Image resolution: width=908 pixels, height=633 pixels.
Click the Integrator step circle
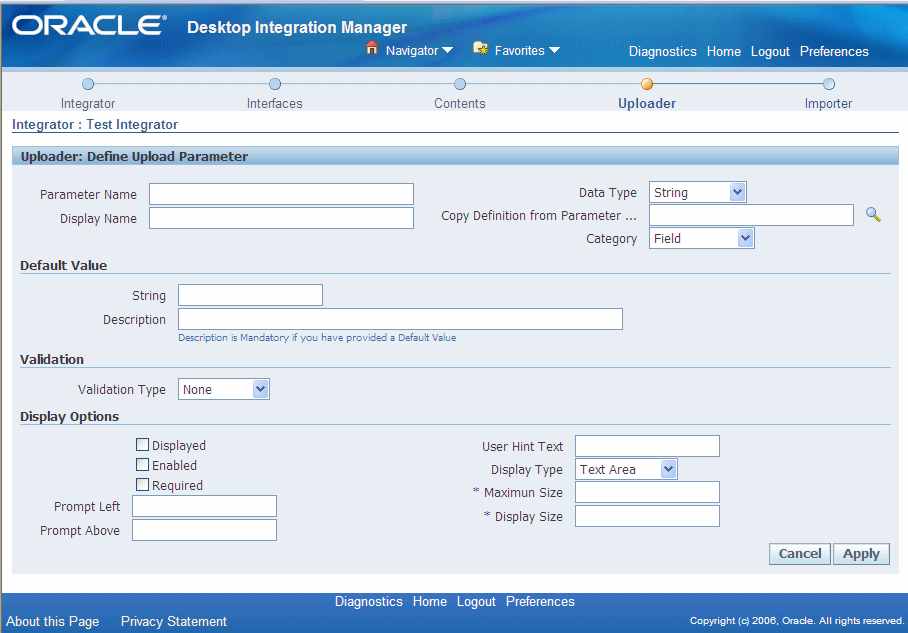pyautogui.click(x=88, y=84)
